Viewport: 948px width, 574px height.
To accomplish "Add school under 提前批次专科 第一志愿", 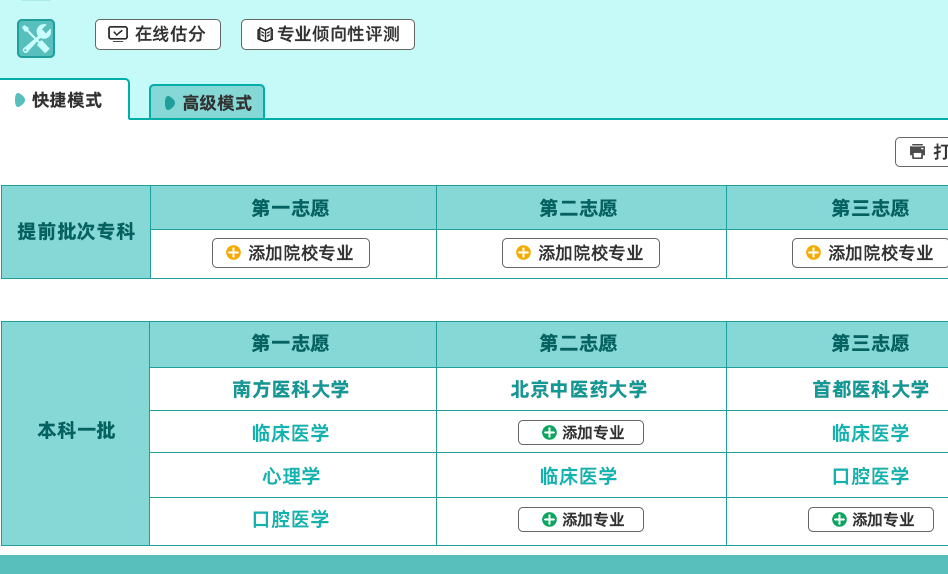I will pos(291,253).
